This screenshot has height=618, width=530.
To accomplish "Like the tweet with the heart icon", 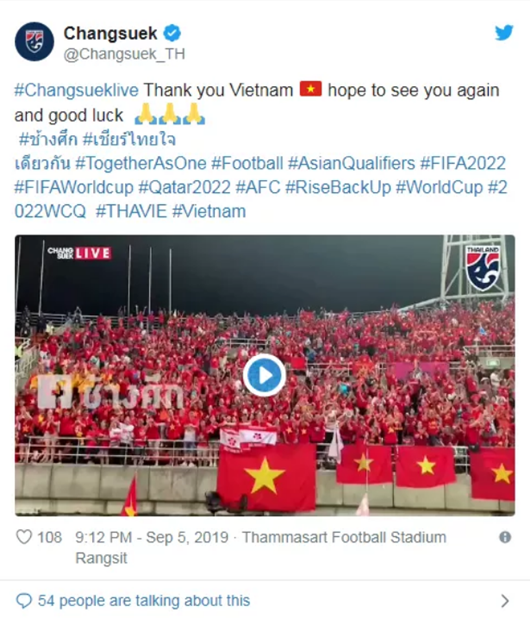I will pos(24,537).
